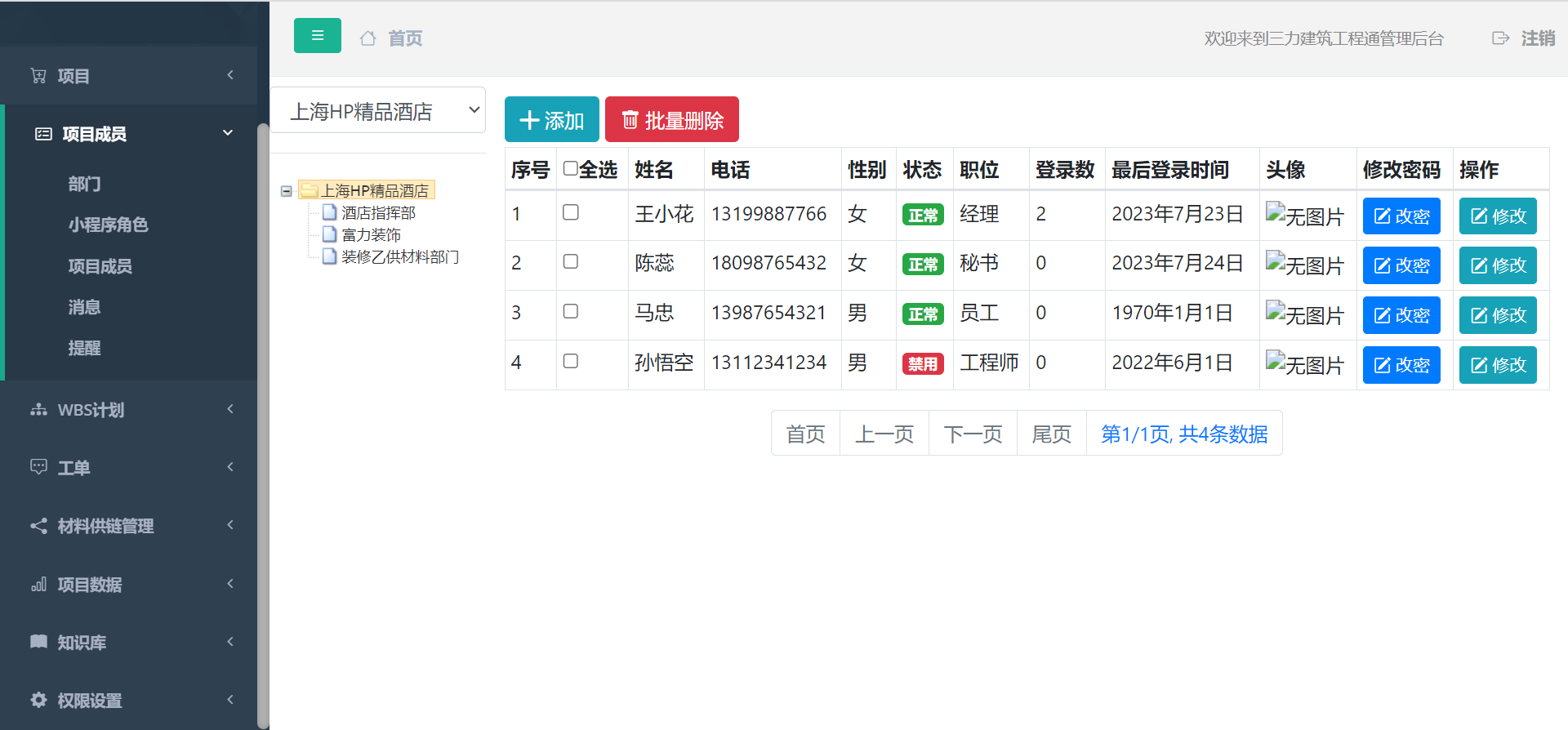This screenshot has height=730, width=1568.
Task: Expand the 工单 menu chevron
Action: pyautogui.click(x=230, y=466)
